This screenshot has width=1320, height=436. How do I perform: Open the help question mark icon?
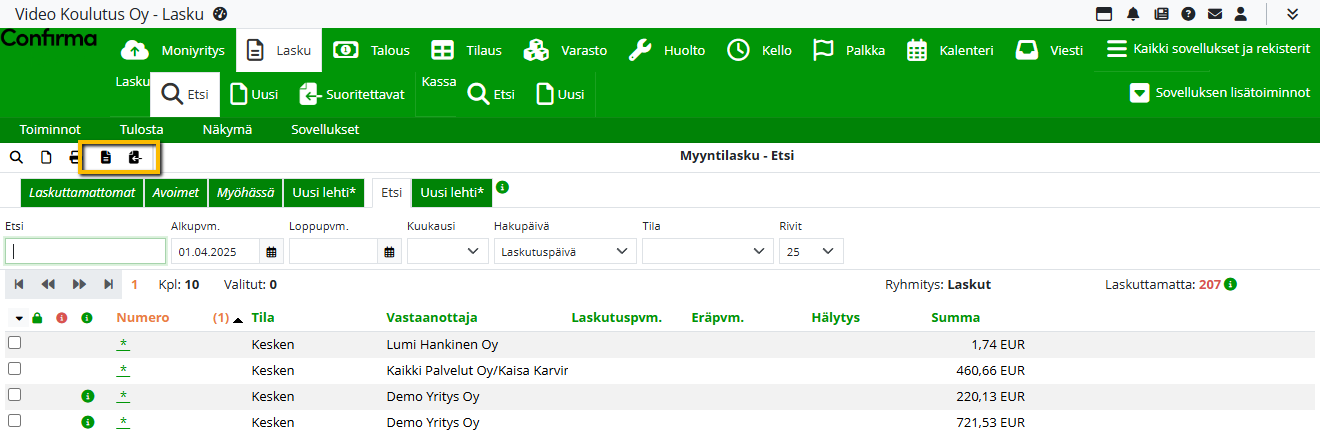1188,14
